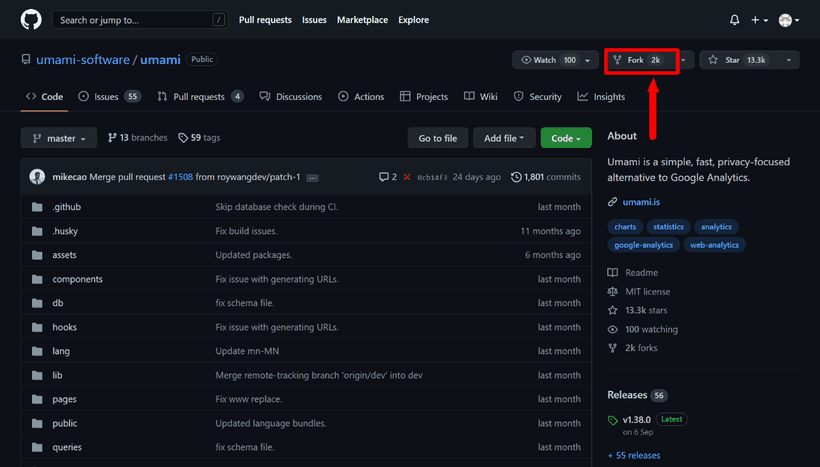Open the lang folder
This screenshot has width=820, height=467.
point(61,351)
